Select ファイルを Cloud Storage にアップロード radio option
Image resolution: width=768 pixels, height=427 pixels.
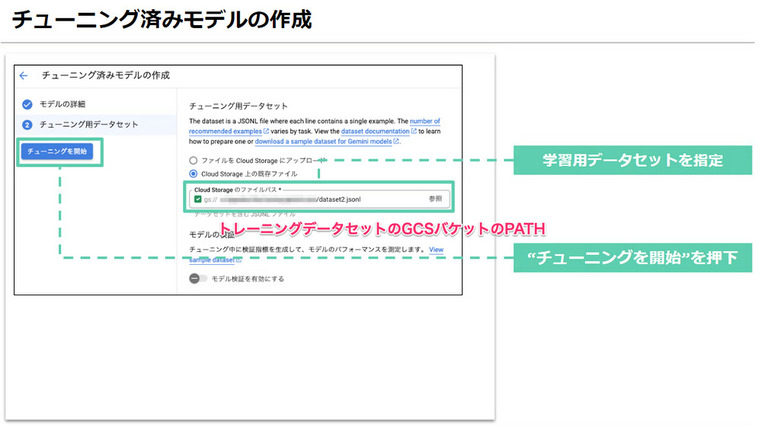pyautogui.click(x=193, y=160)
